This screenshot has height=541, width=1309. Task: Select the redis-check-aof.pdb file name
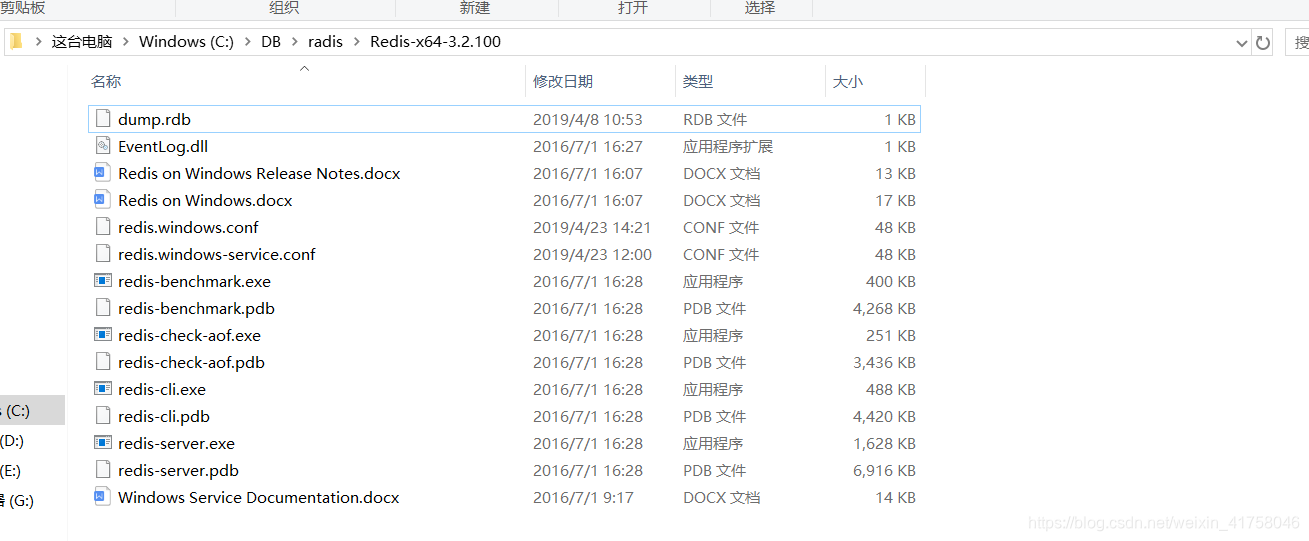(191, 362)
